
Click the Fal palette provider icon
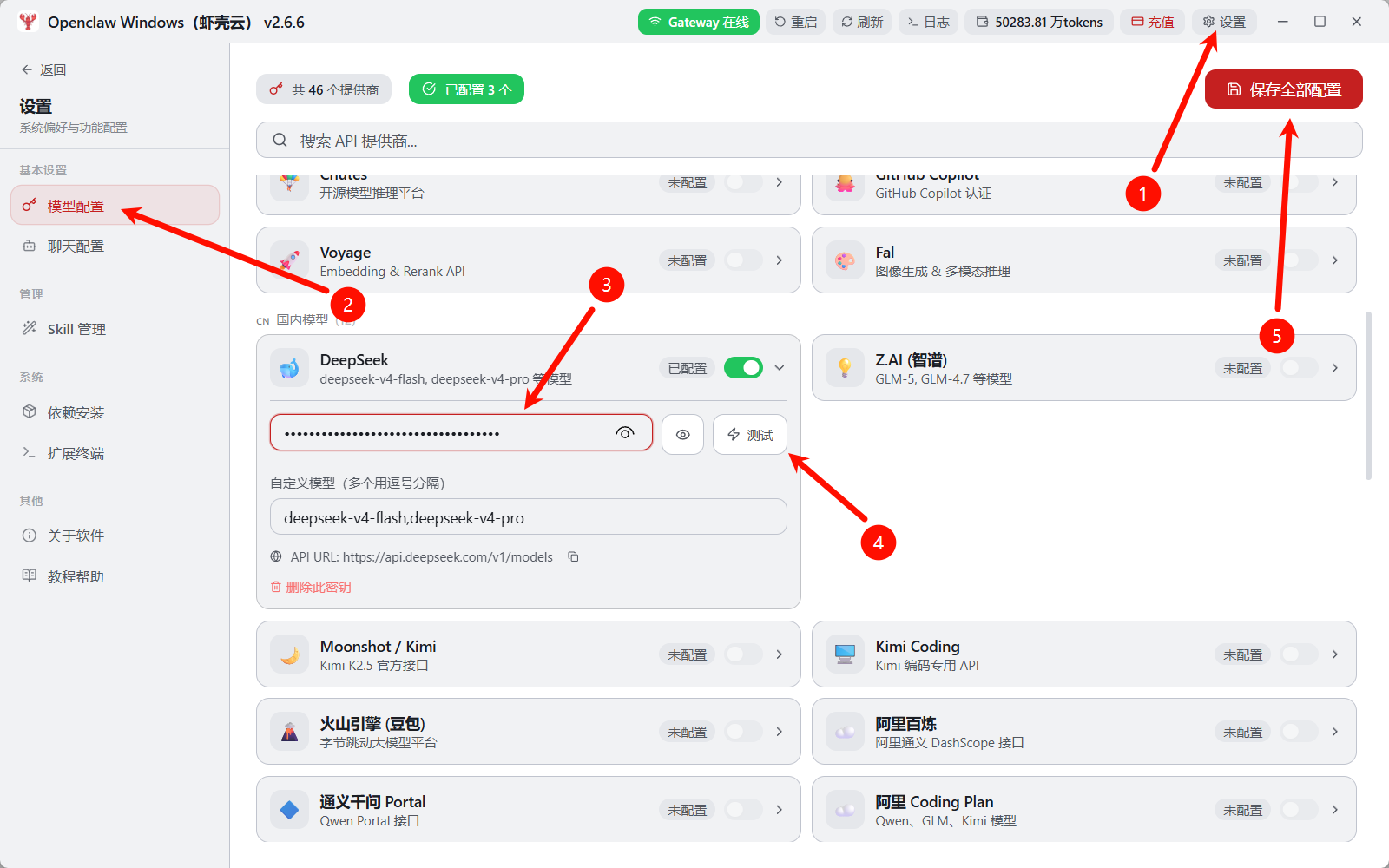tap(845, 260)
